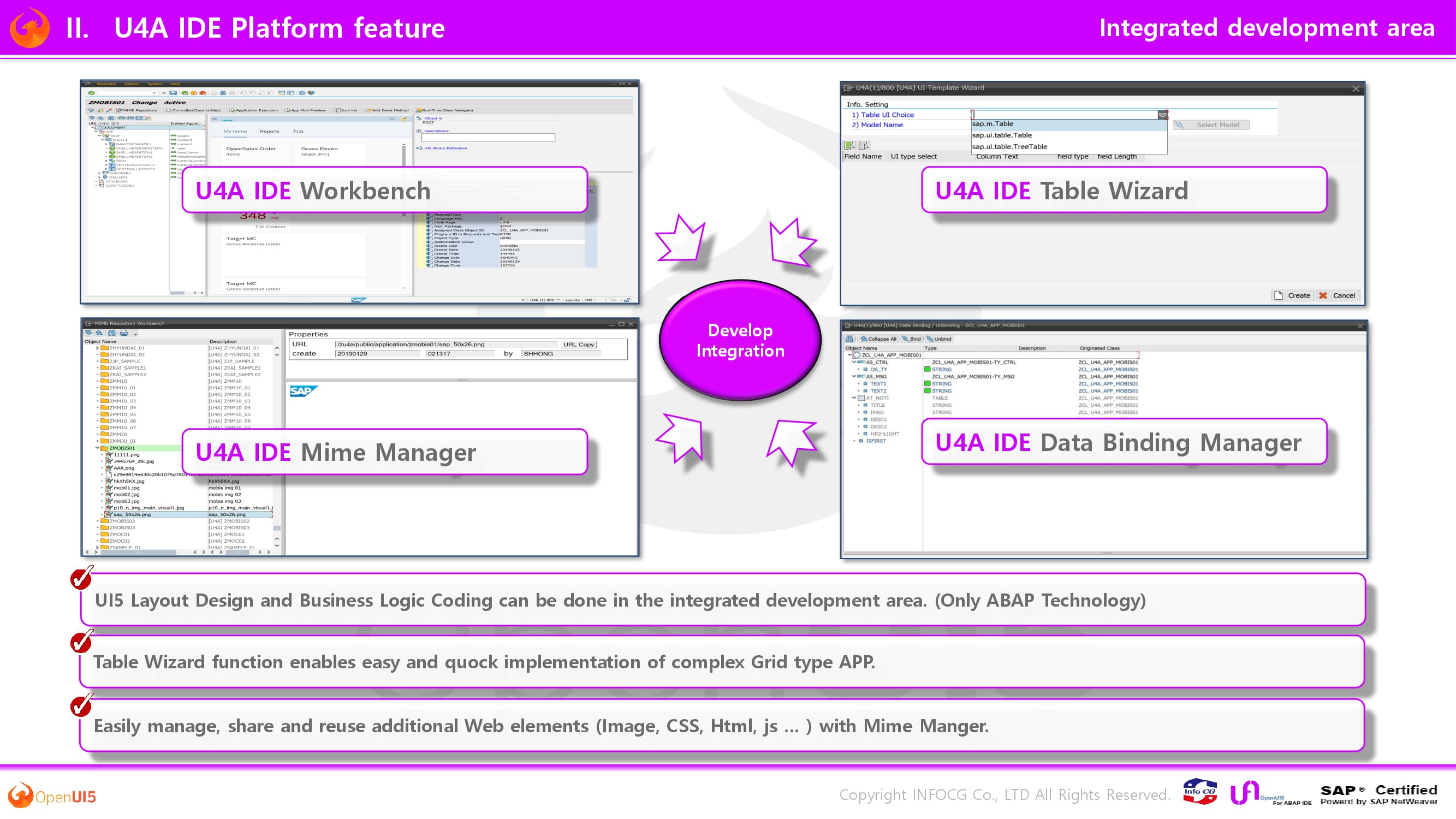The image size is (1456, 819).
Task: Click green status box beside TEXT2 STRING
Action: coord(928,391)
